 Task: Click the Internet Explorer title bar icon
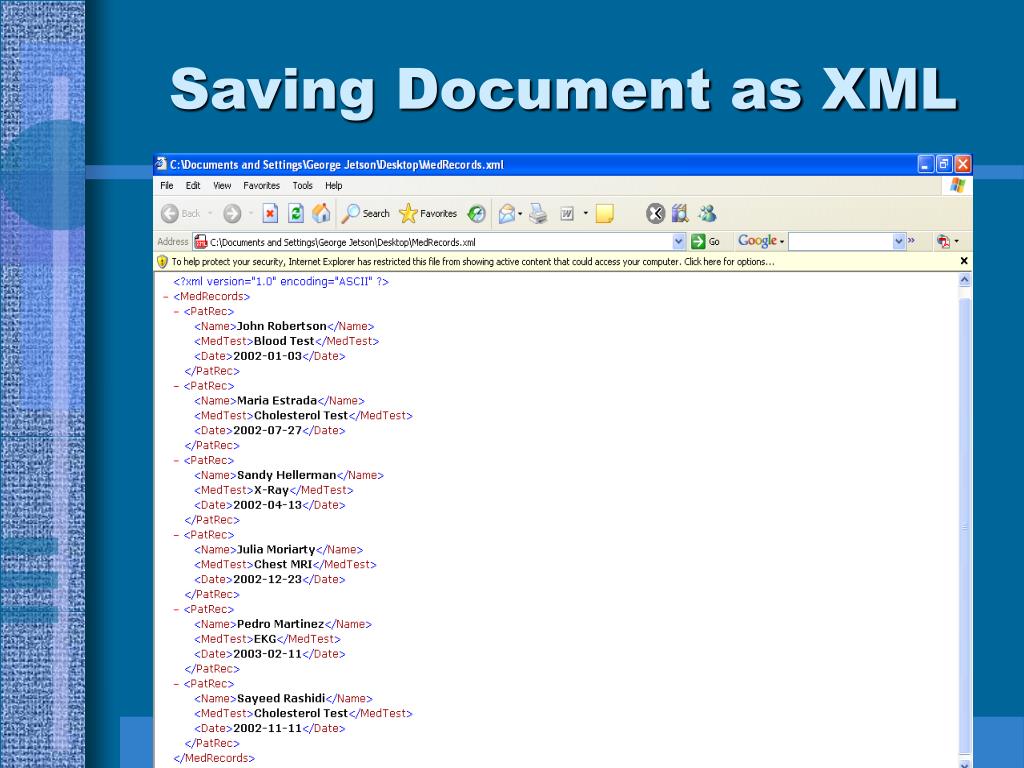(161, 164)
